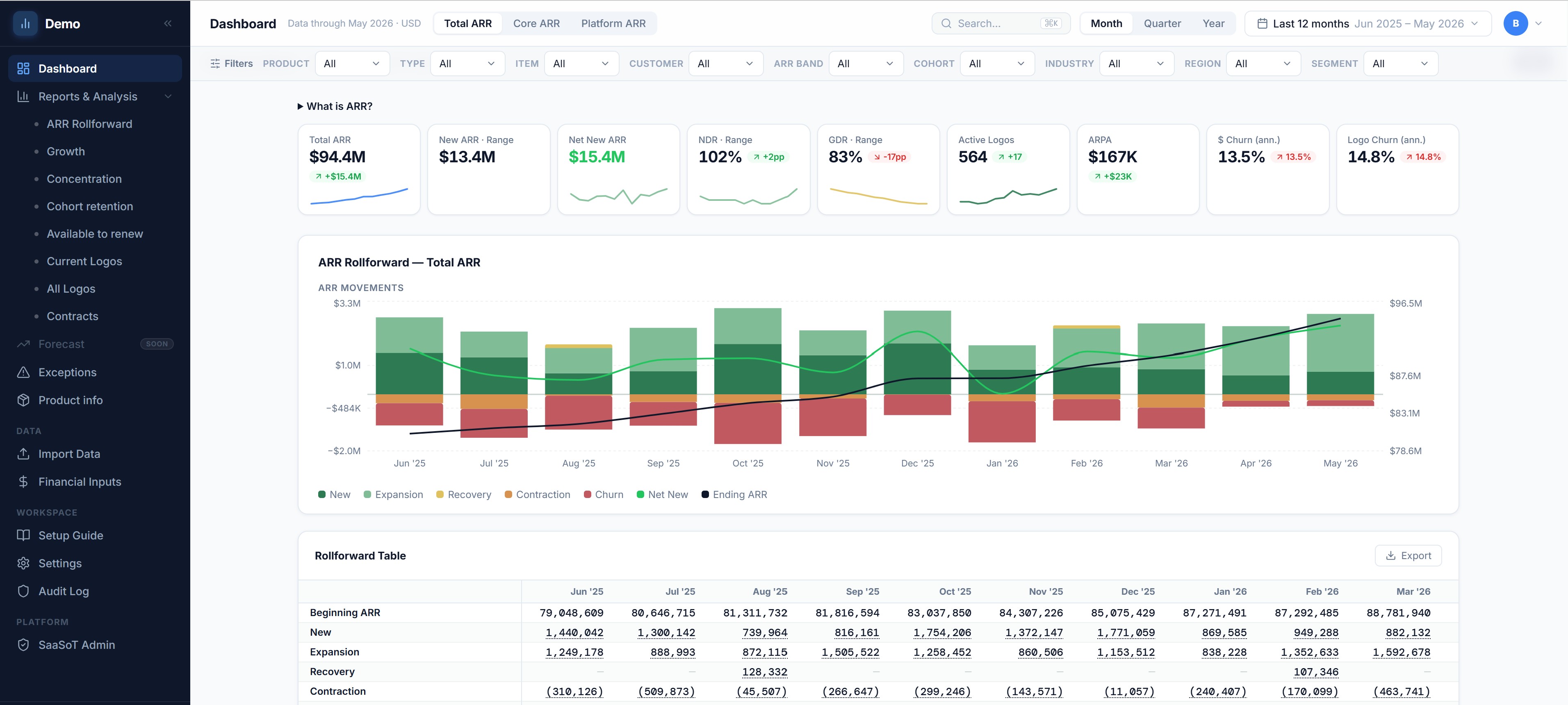The height and width of the screenshot is (705, 1568).
Task: Click the search magnifier icon
Action: pos(946,23)
